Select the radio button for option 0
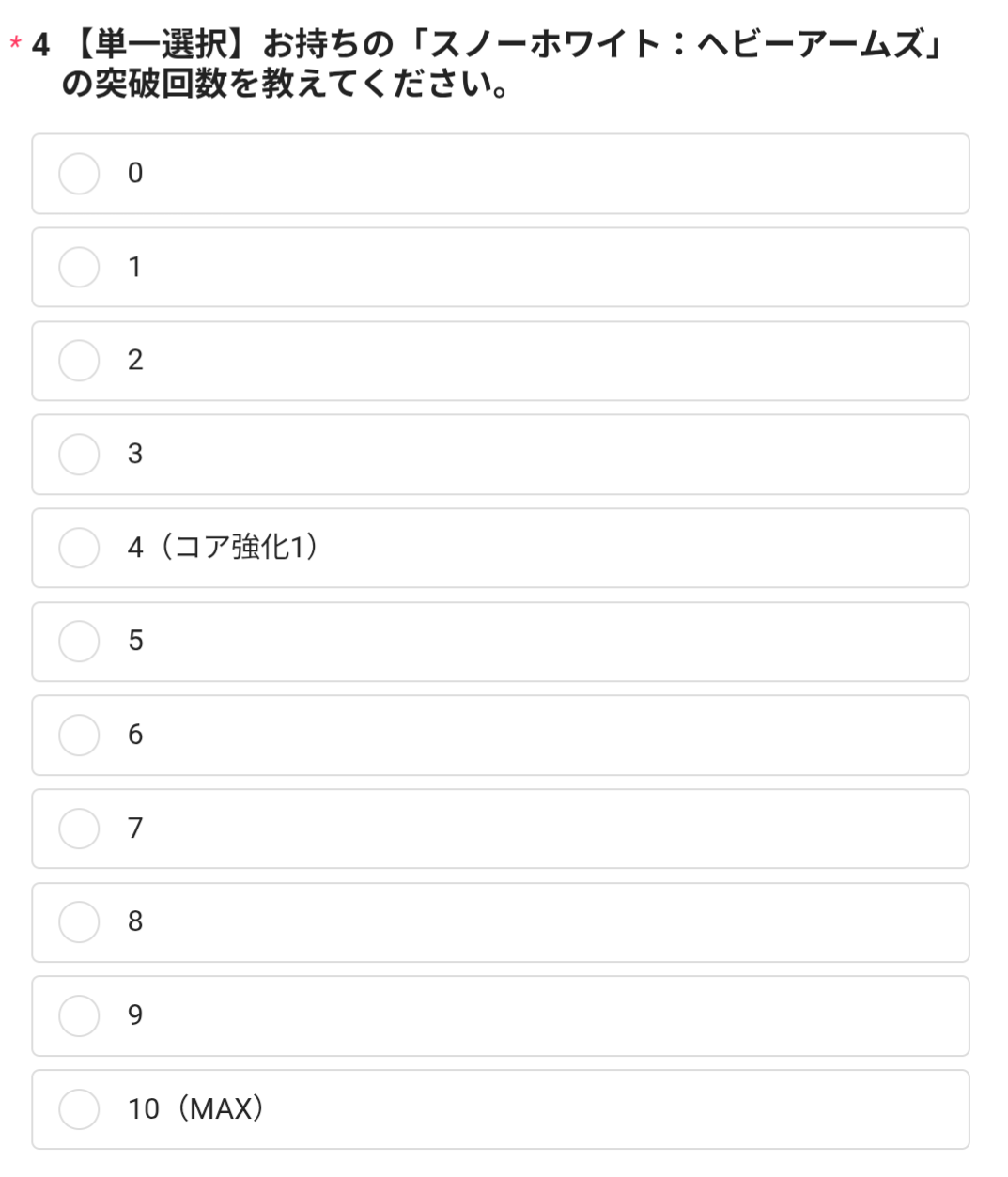The width and height of the screenshot is (1008, 1177). point(79,174)
